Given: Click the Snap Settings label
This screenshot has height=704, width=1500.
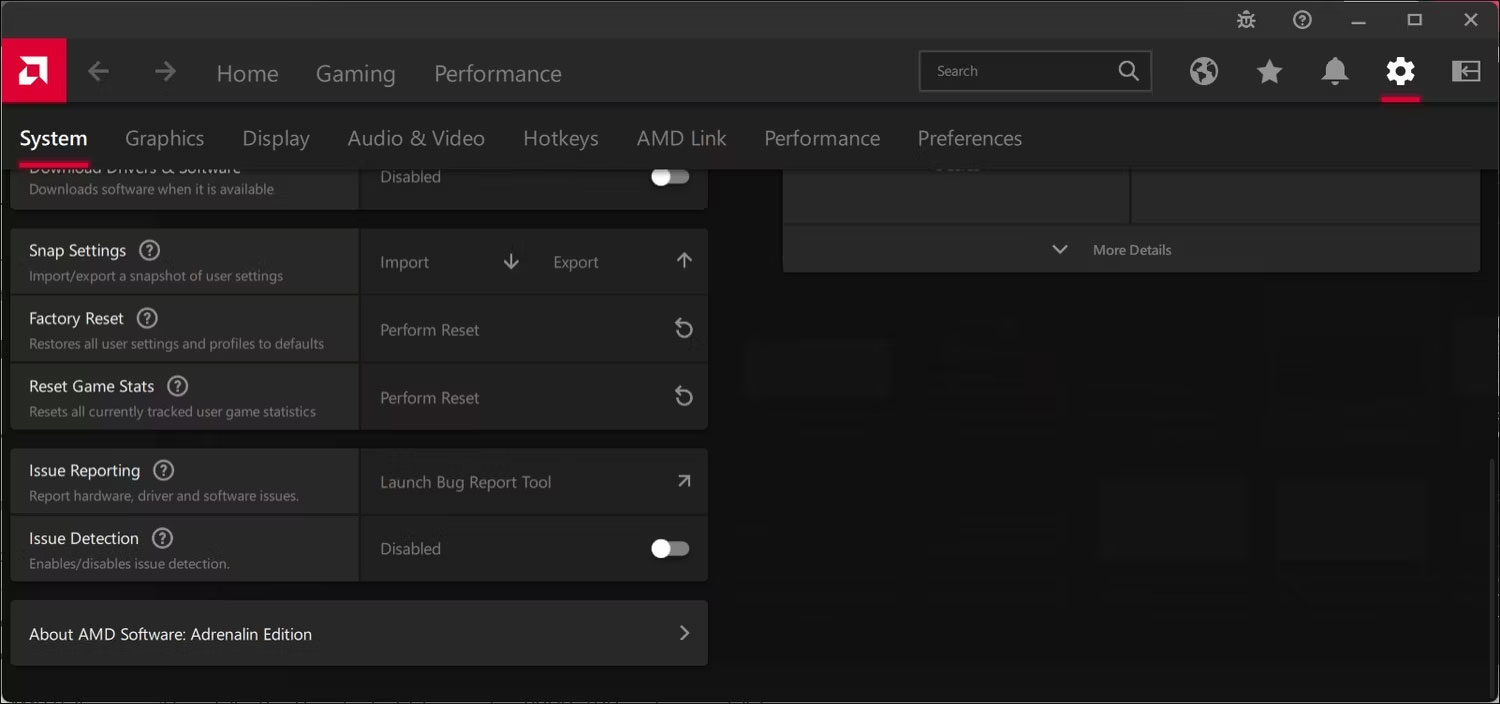Looking at the screenshot, I should 77,250.
